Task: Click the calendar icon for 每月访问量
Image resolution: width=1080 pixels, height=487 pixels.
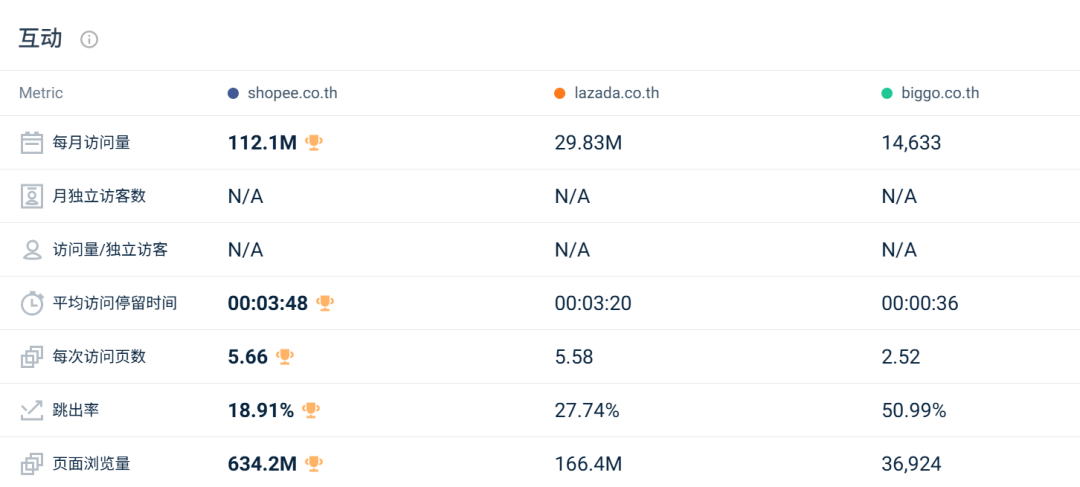Action: coord(32,143)
